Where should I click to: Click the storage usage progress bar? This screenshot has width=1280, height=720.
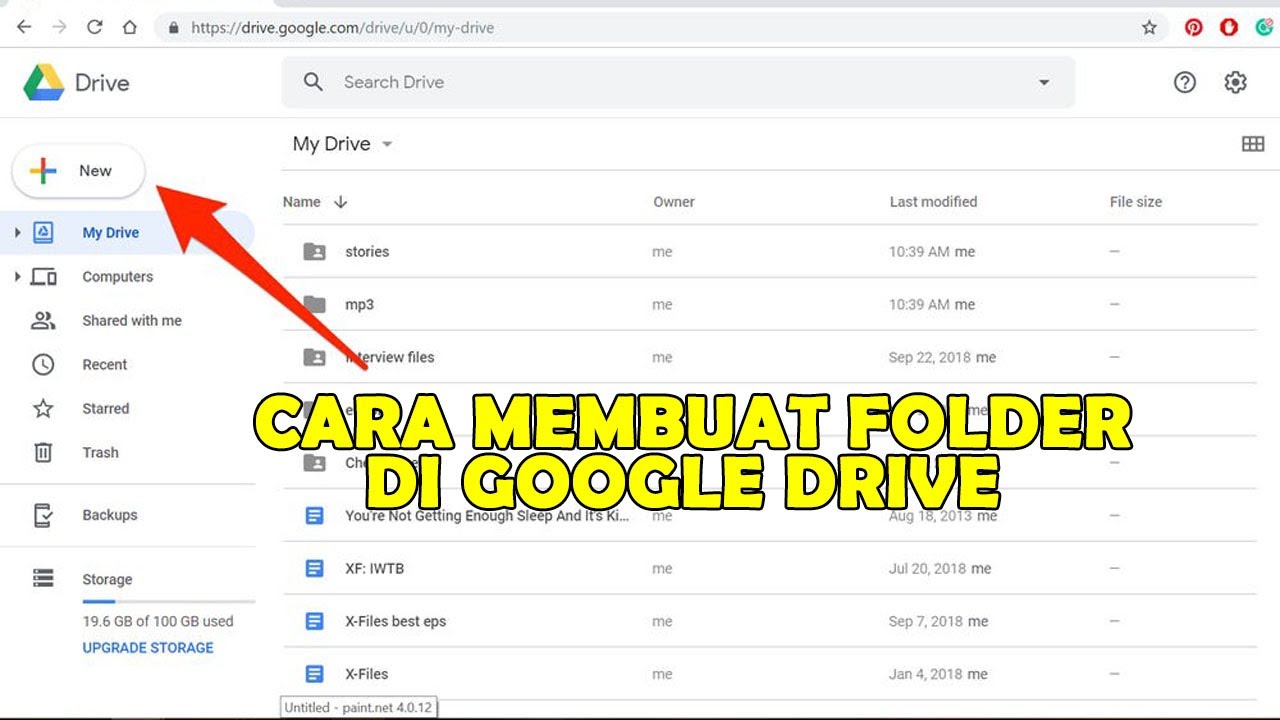168,602
